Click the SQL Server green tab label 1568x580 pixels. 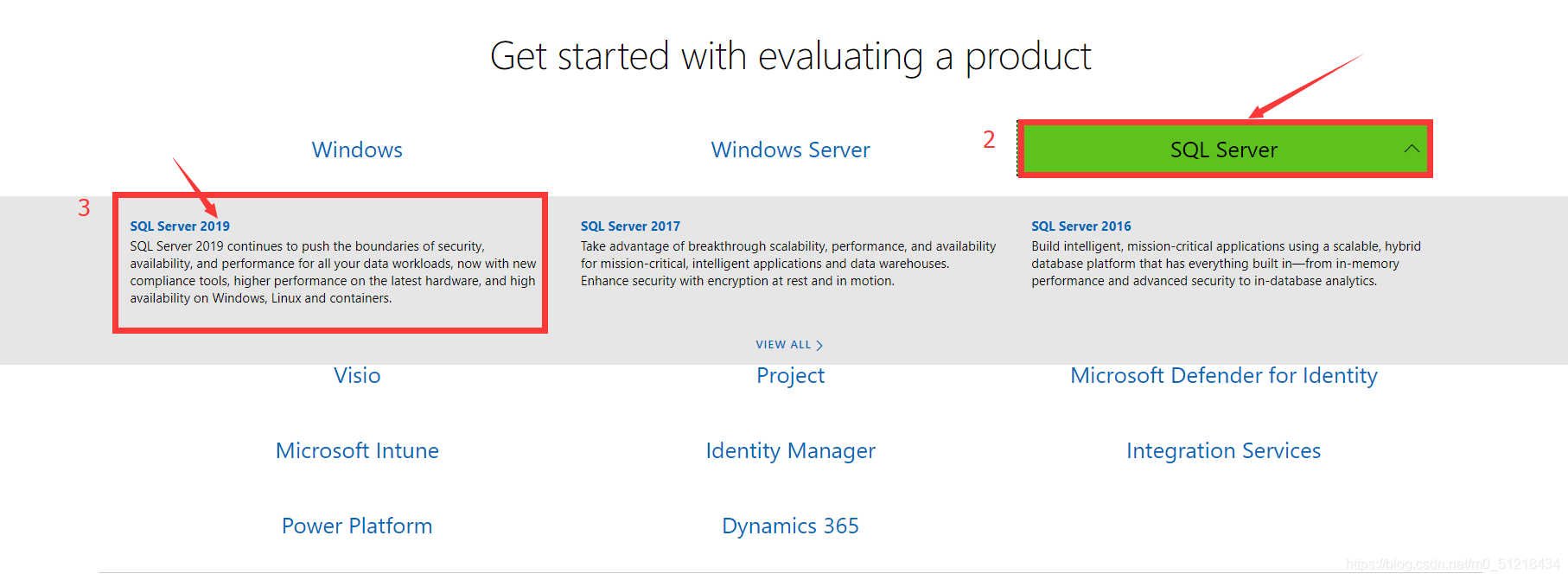(1223, 150)
